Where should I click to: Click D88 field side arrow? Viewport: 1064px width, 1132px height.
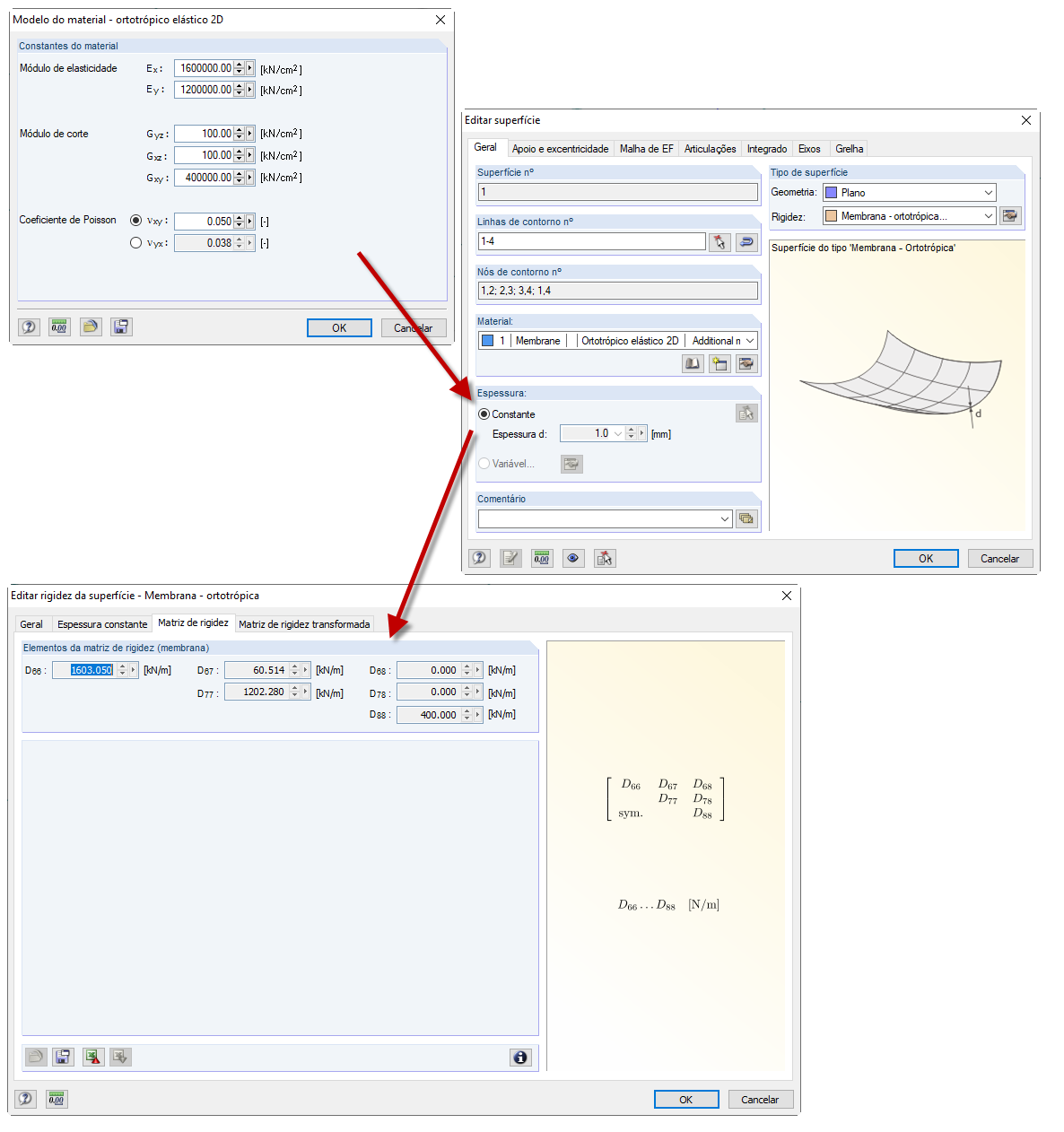click(x=478, y=715)
